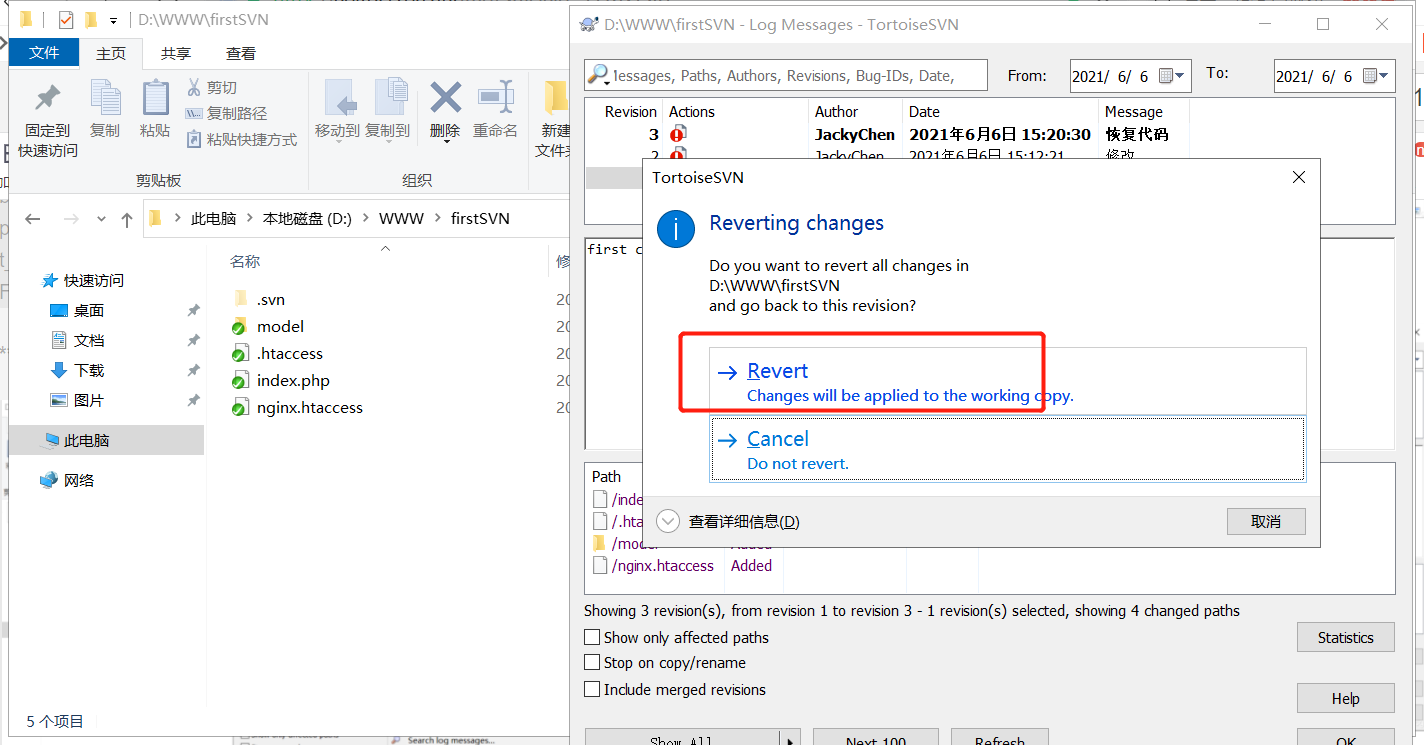Click the 复制到 icon in ribbon
Viewport: 1424px width, 745px height.
390,98
